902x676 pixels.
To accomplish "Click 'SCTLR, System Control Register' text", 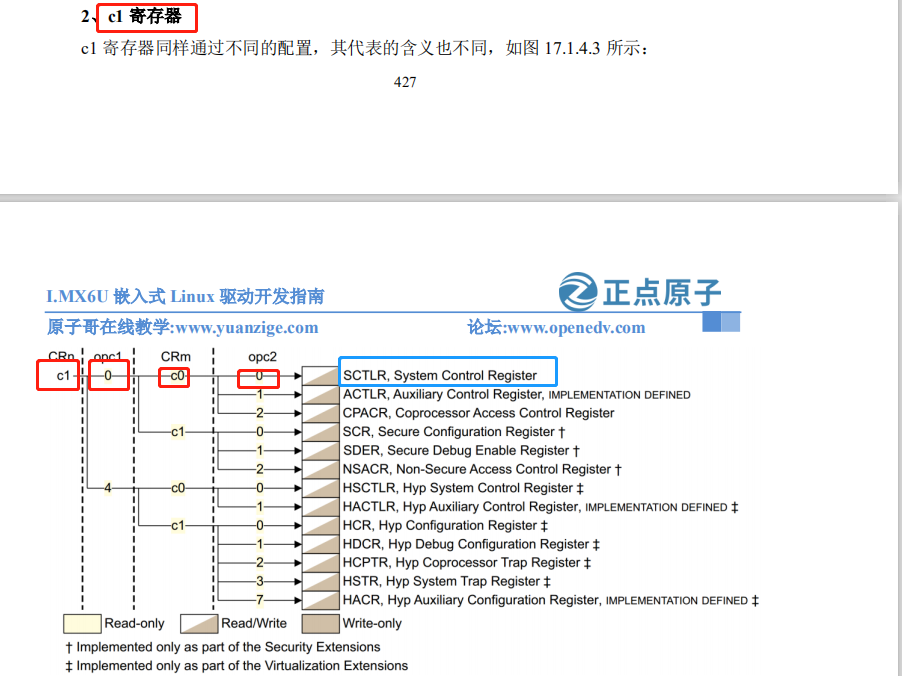I will coord(439,375).
